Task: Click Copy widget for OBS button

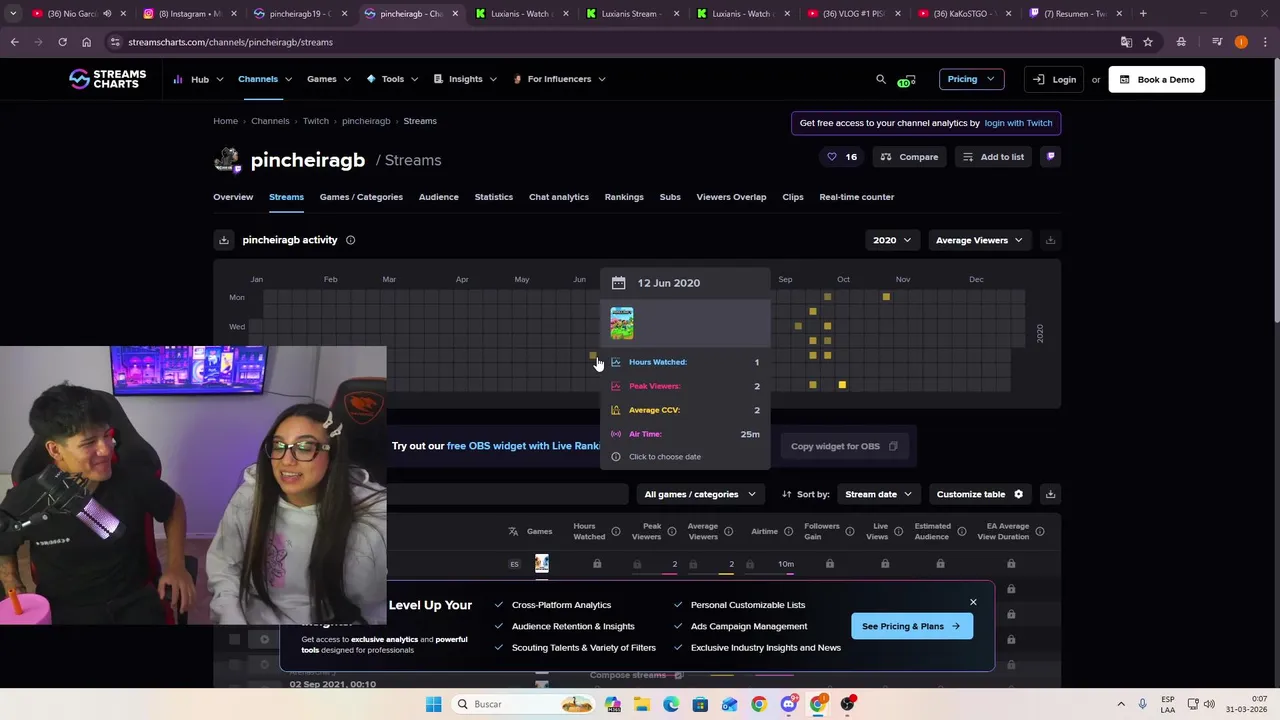Action: (844, 446)
